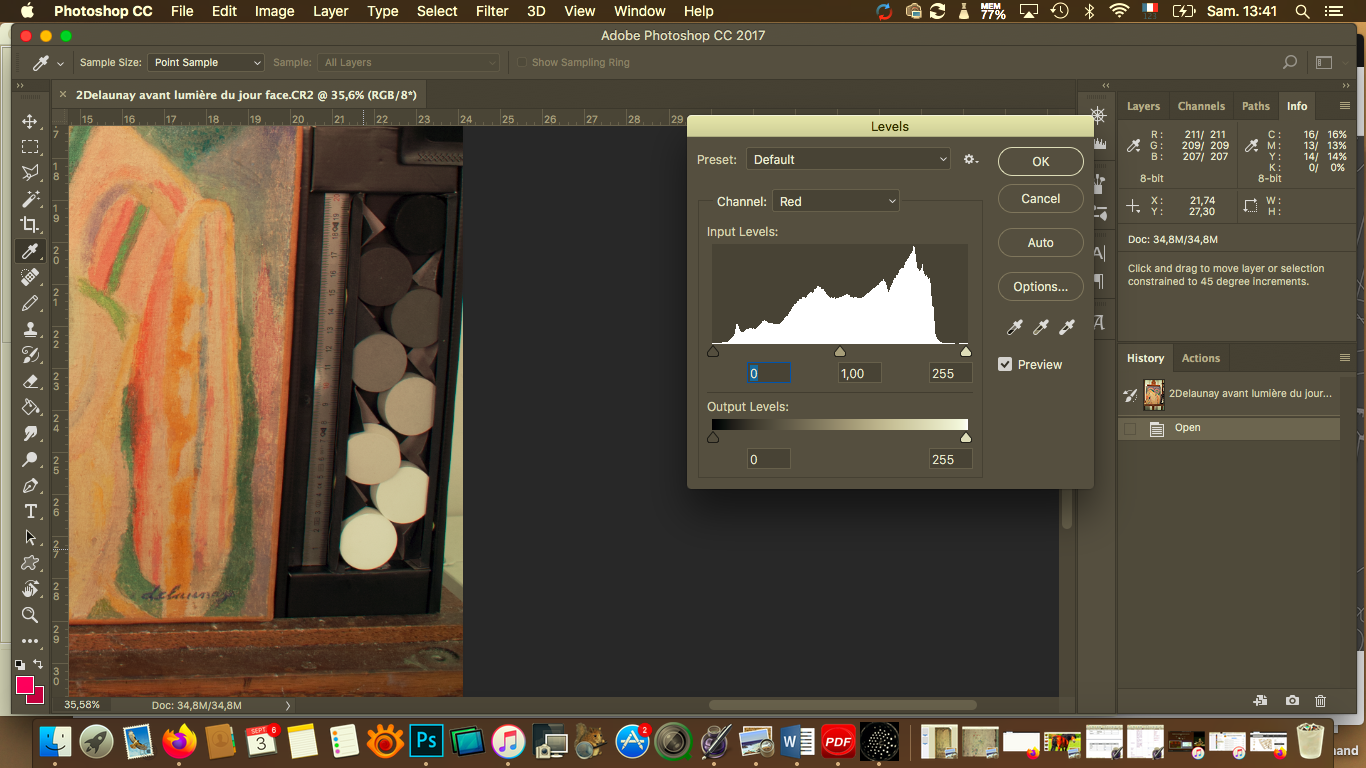The image size is (1366, 768).
Task: Open the Histogram panel icon
Action: (x=1100, y=143)
